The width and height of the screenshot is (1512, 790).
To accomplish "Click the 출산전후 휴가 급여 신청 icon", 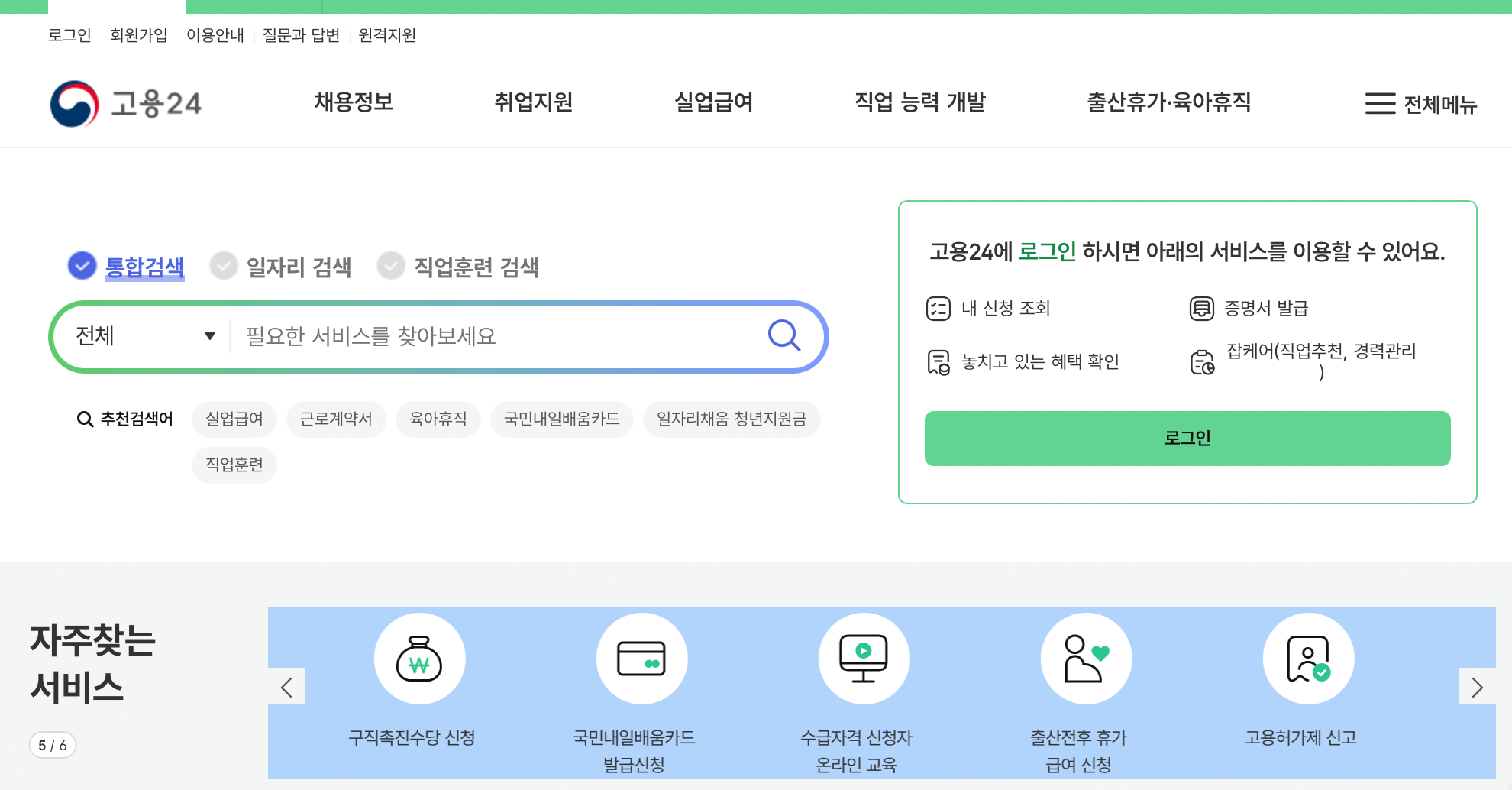I will point(1086,658).
